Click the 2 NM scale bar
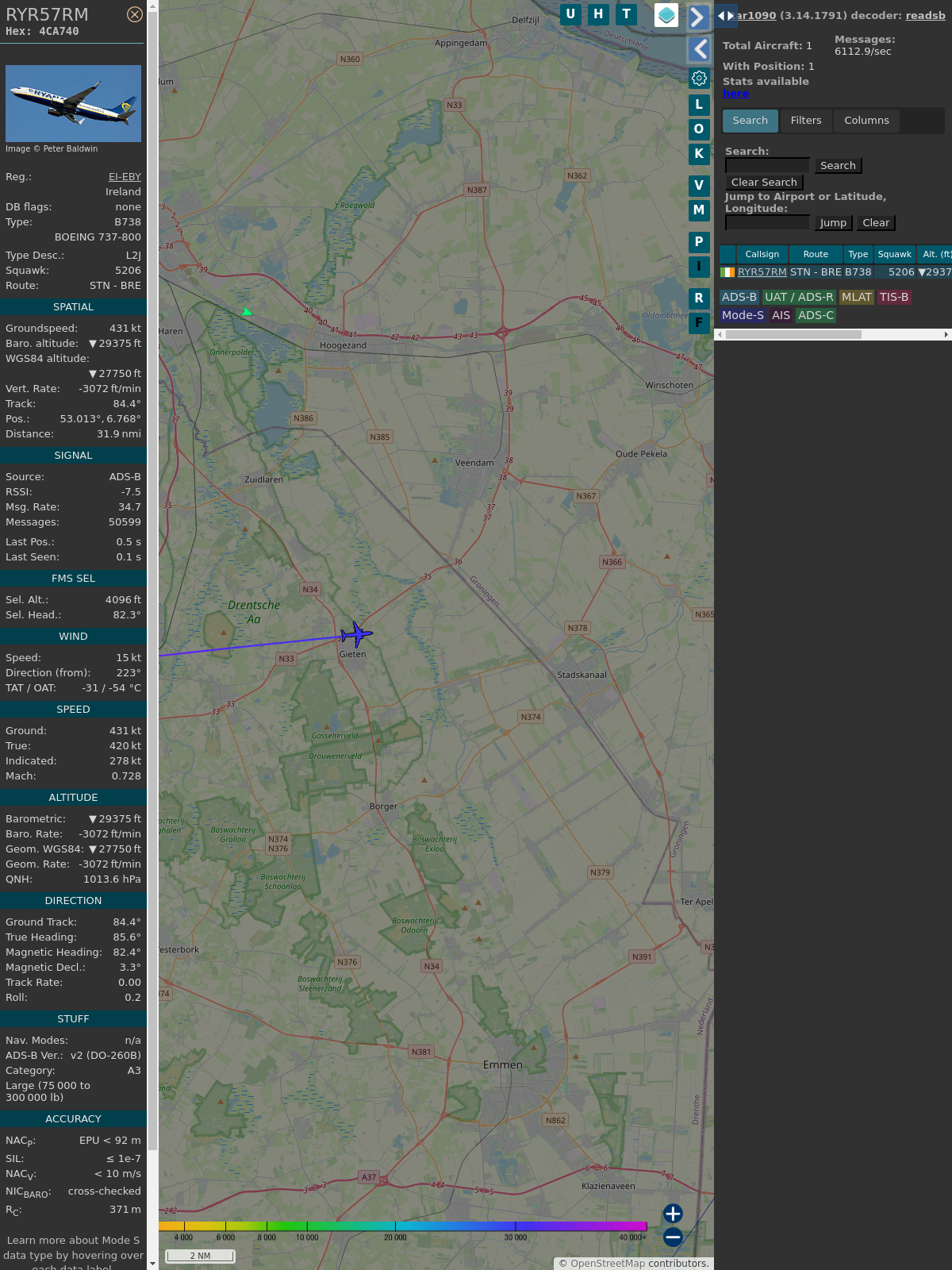952x1270 pixels. (200, 1256)
